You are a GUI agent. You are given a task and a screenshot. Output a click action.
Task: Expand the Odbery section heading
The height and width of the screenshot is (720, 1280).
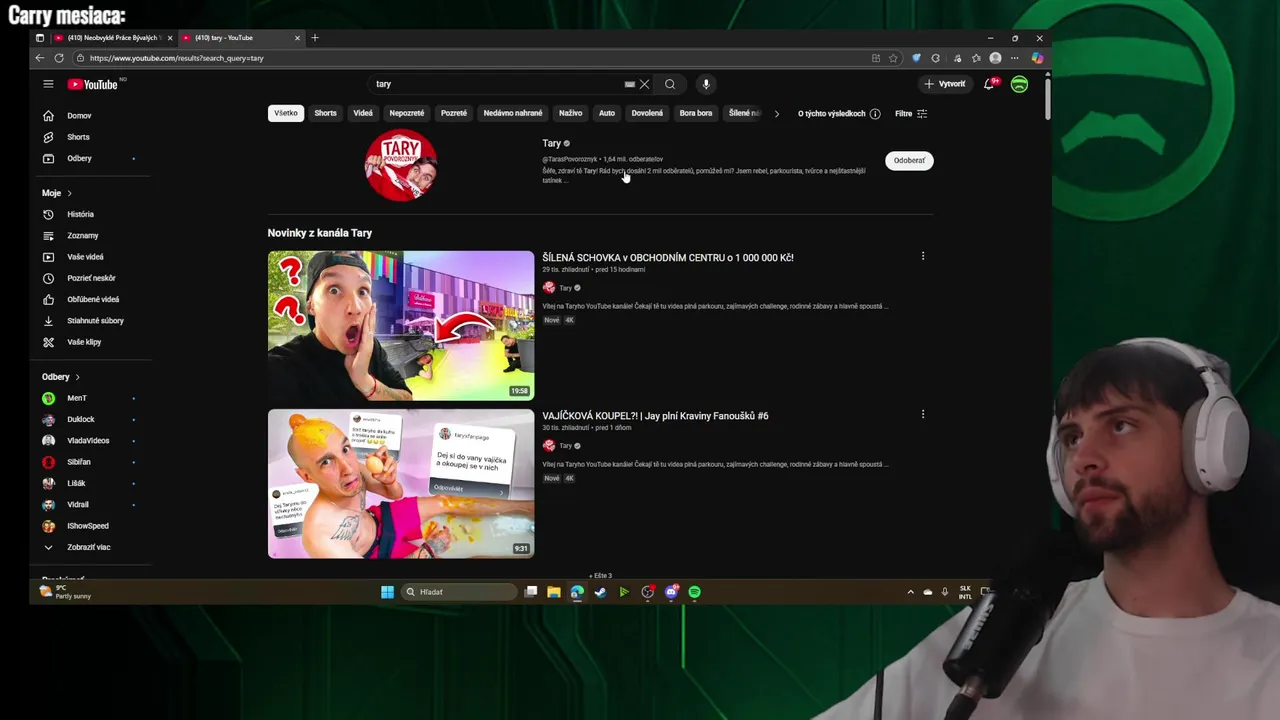click(60, 377)
